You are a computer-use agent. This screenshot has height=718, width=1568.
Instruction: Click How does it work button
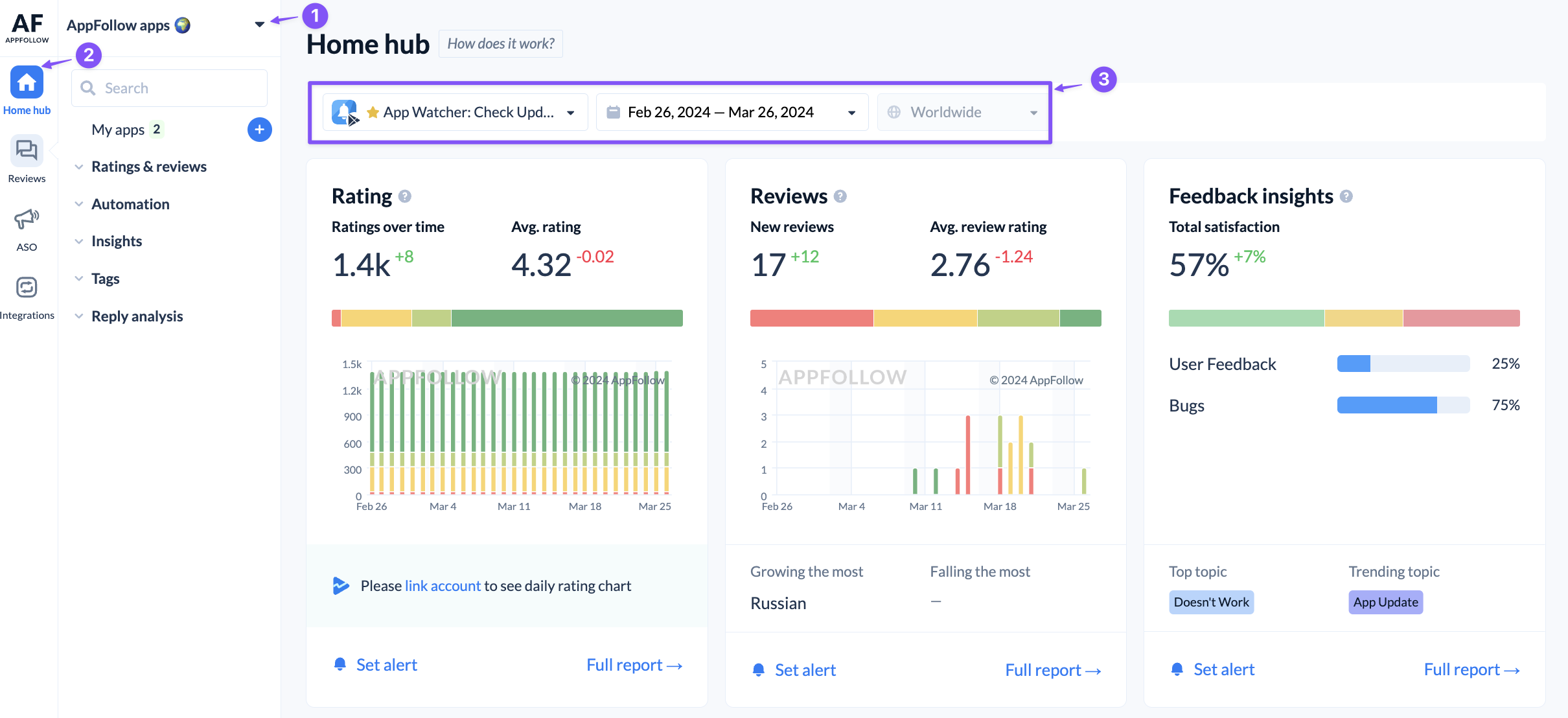(500, 43)
